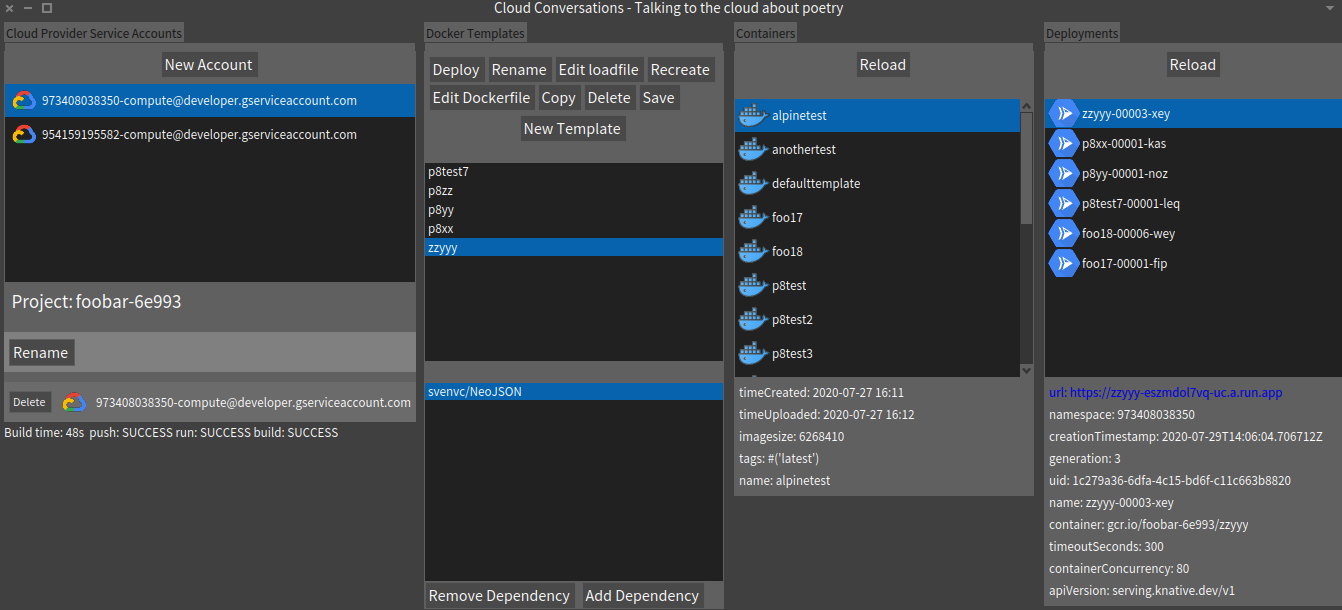Open the zzyyy deployment URL link

pyautogui.click(x=1164, y=392)
